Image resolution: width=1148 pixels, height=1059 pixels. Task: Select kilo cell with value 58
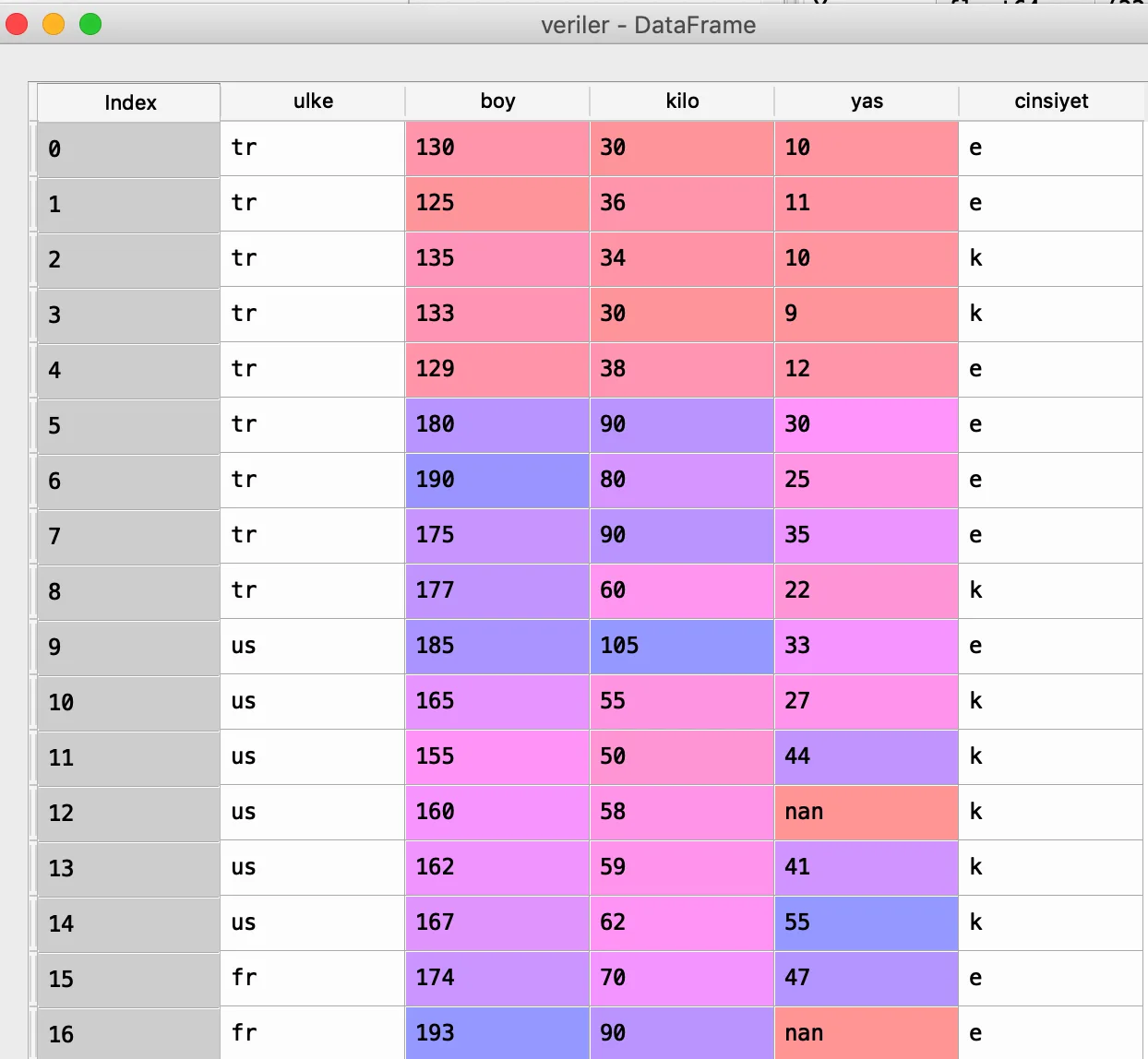click(682, 813)
